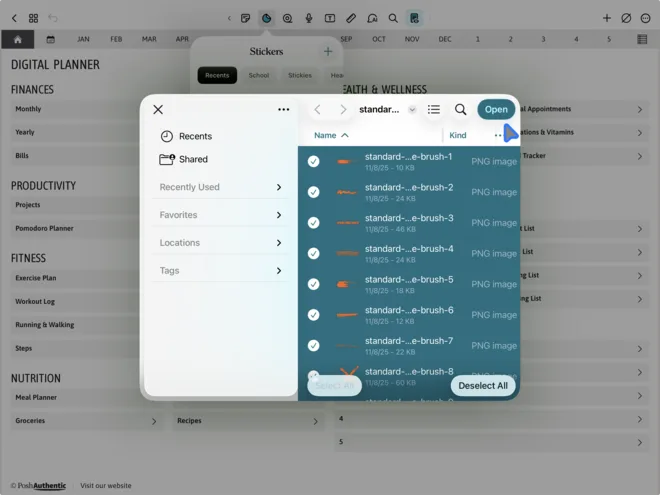Open Recents in file picker sidebar

point(186,136)
